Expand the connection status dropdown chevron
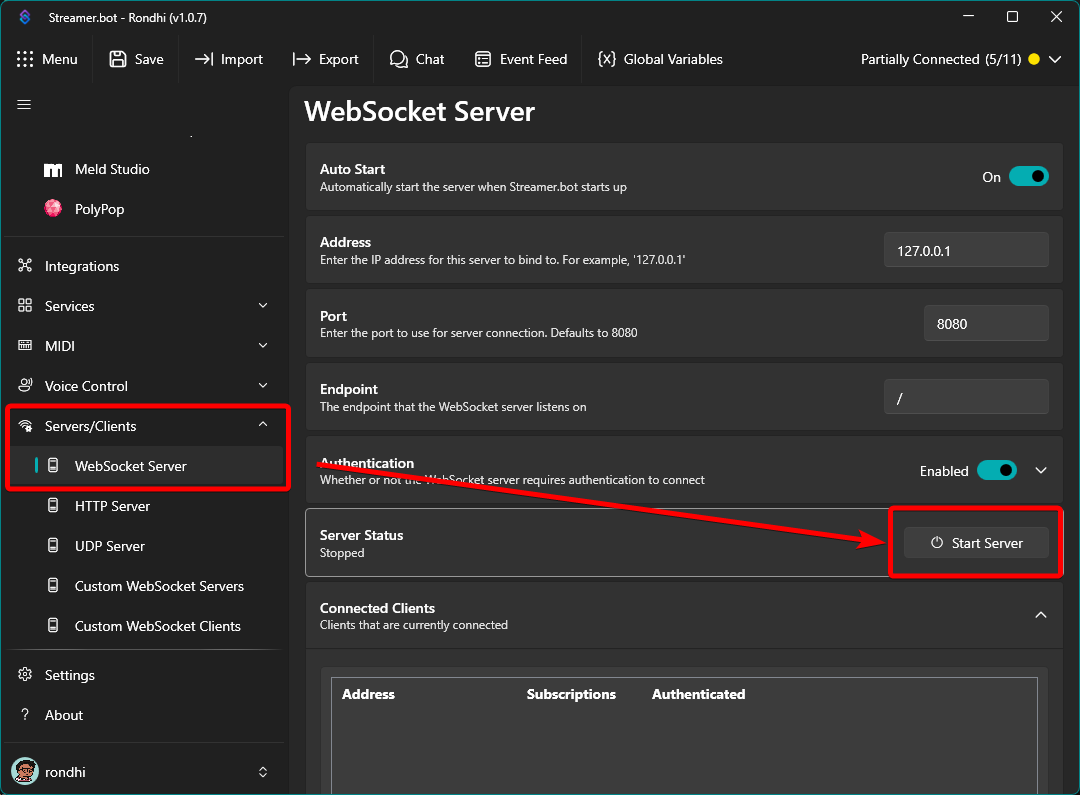This screenshot has width=1080, height=795. coord(1055,59)
